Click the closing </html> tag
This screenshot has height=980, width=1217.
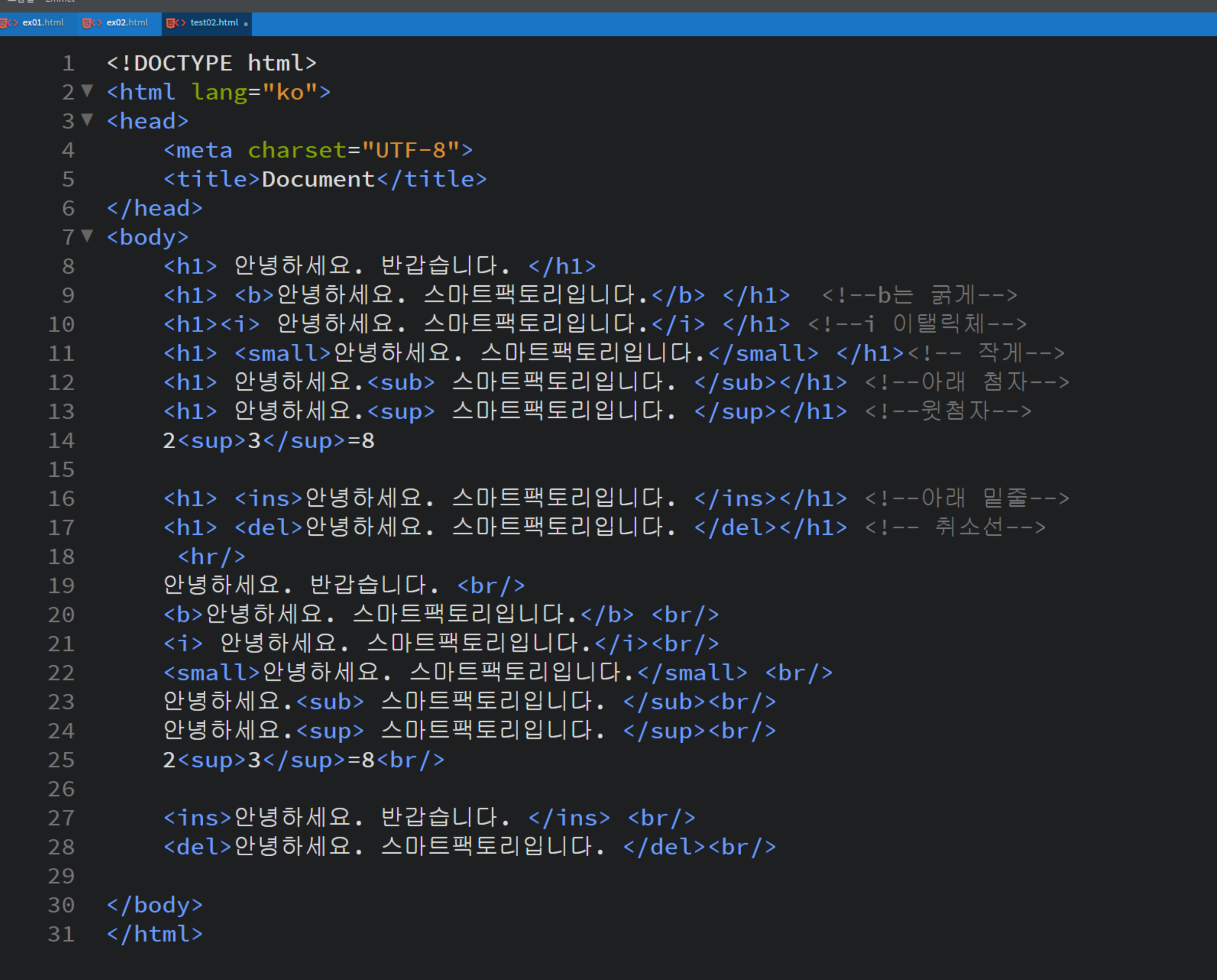click(155, 934)
